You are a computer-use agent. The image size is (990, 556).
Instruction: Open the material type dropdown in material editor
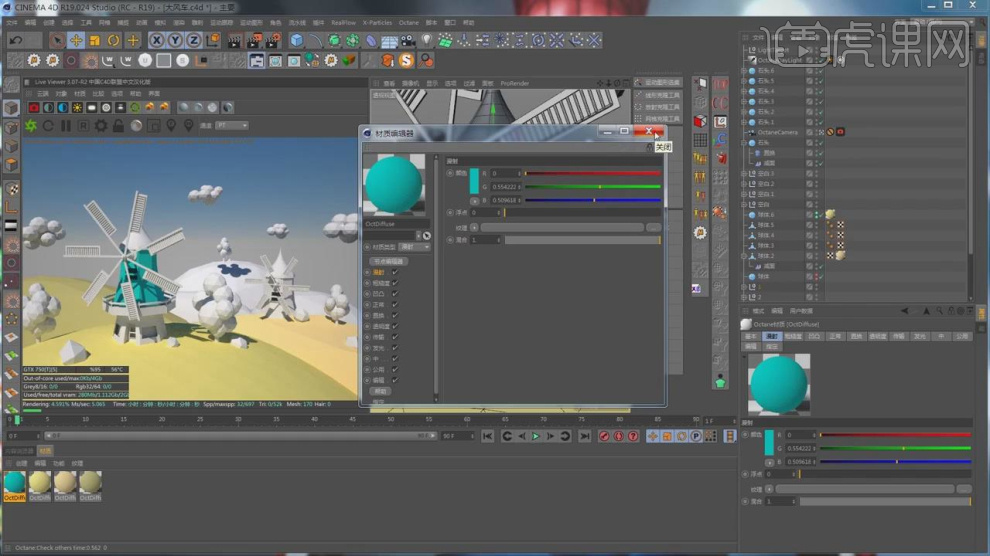[x=414, y=246]
